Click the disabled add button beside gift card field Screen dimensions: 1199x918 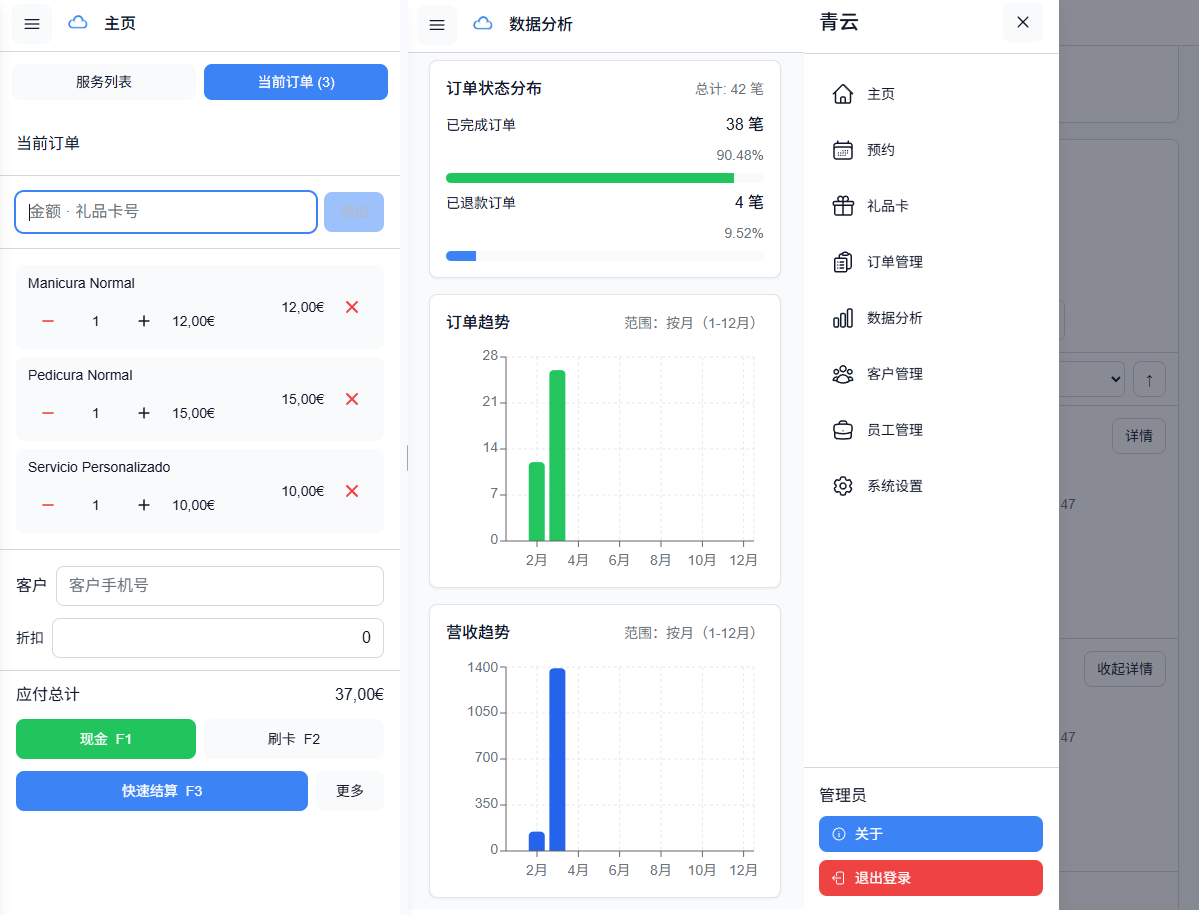[354, 212]
